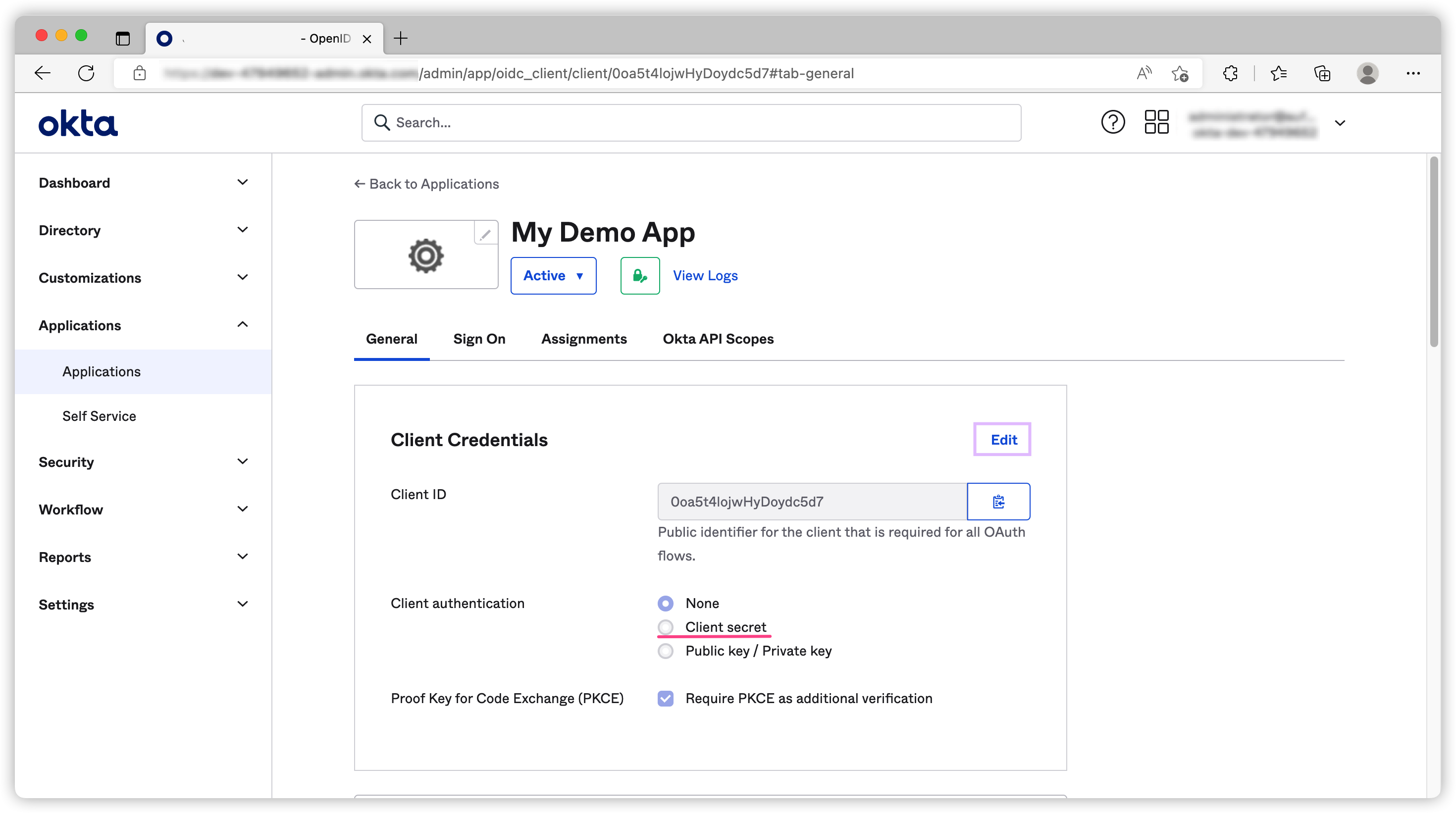The height and width of the screenshot is (813, 1456).
Task: Open the View Logs link
Action: [705, 276]
